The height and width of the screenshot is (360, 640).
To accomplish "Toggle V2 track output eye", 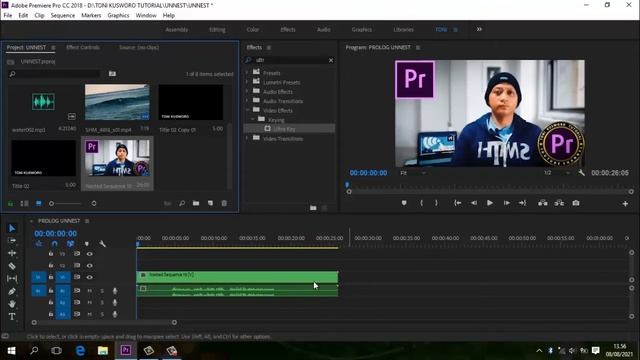I will tap(89, 266).
